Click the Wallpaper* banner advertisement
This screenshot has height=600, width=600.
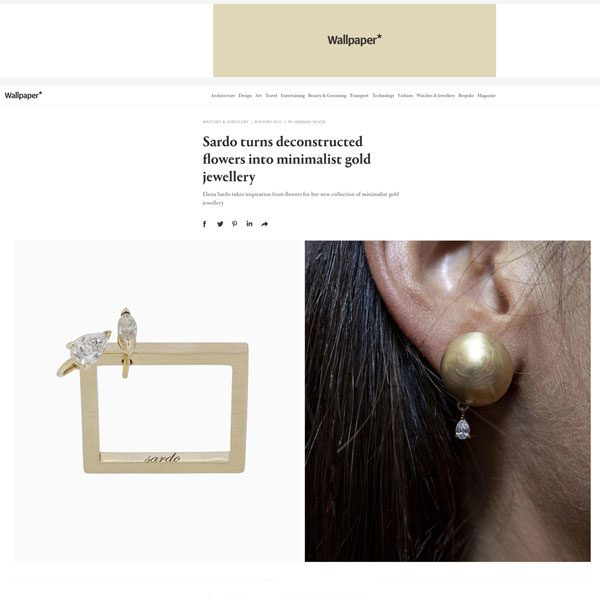pyautogui.click(x=354, y=41)
